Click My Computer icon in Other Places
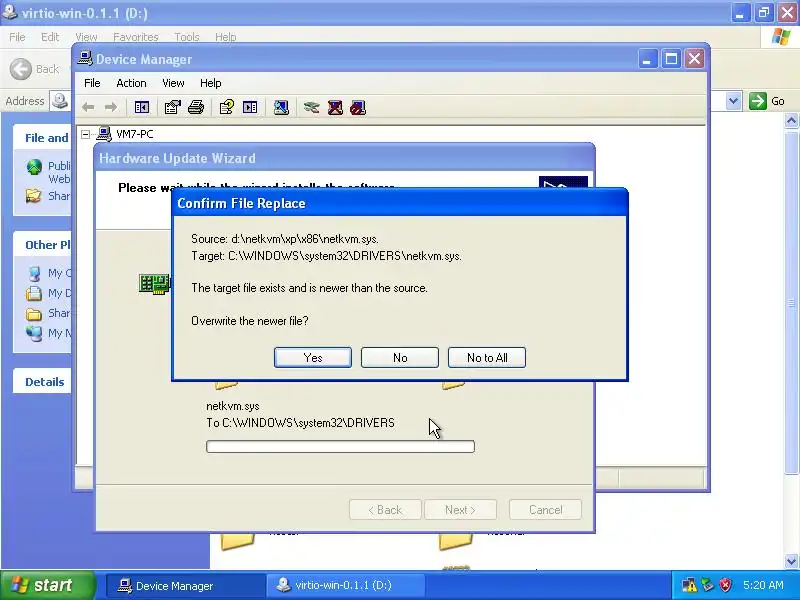Viewport: 800px width, 600px height. pyautogui.click(x=34, y=273)
